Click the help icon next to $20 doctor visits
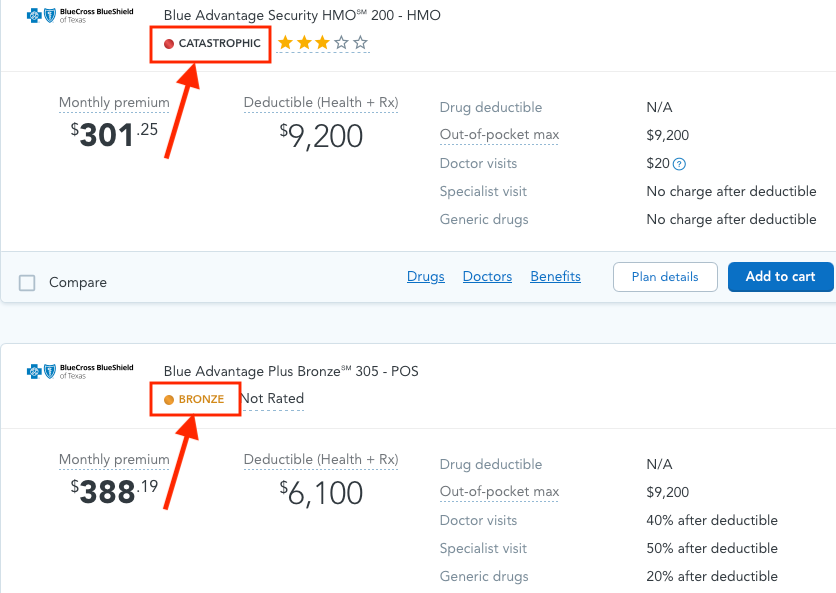Viewport: 836px width, 593px height. pos(679,164)
